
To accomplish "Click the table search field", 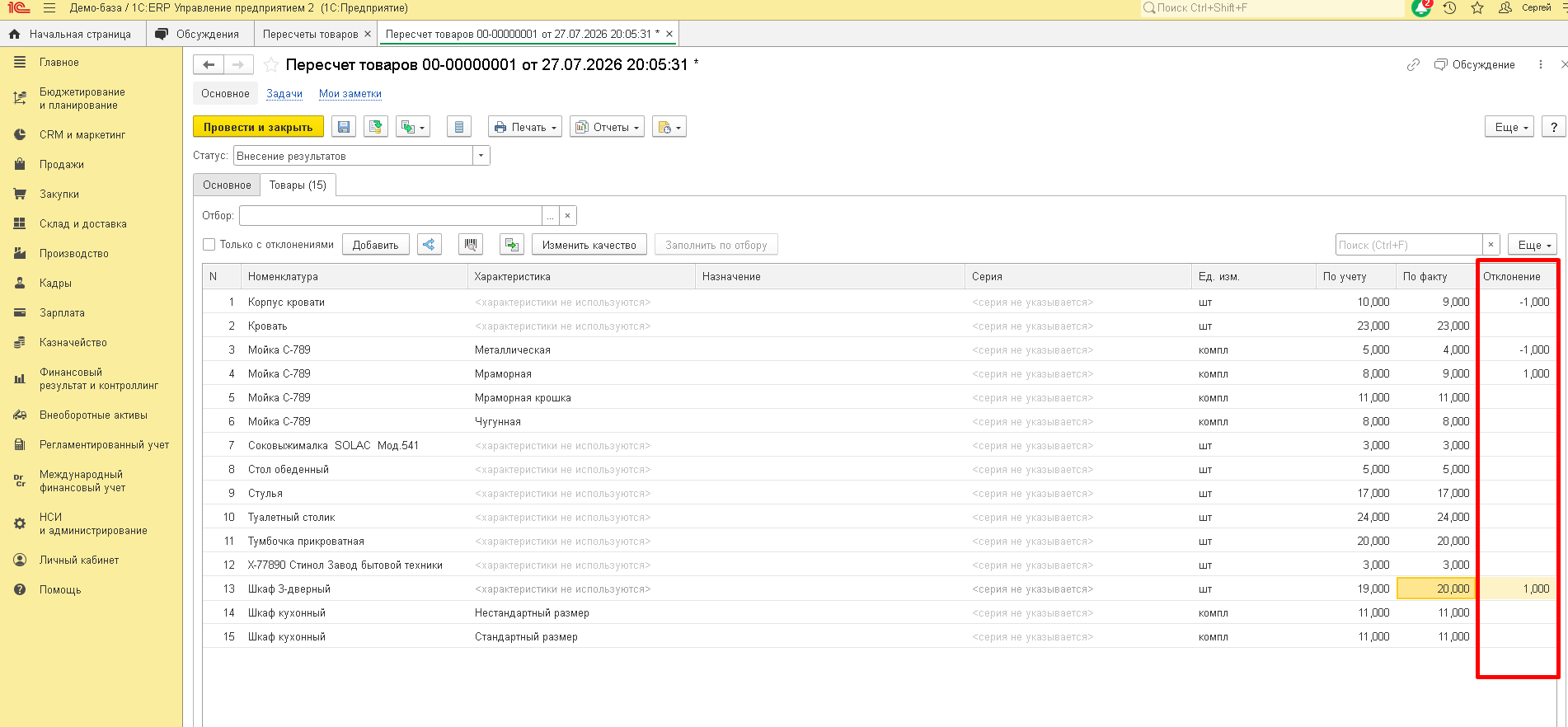I will pos(1409,245).
